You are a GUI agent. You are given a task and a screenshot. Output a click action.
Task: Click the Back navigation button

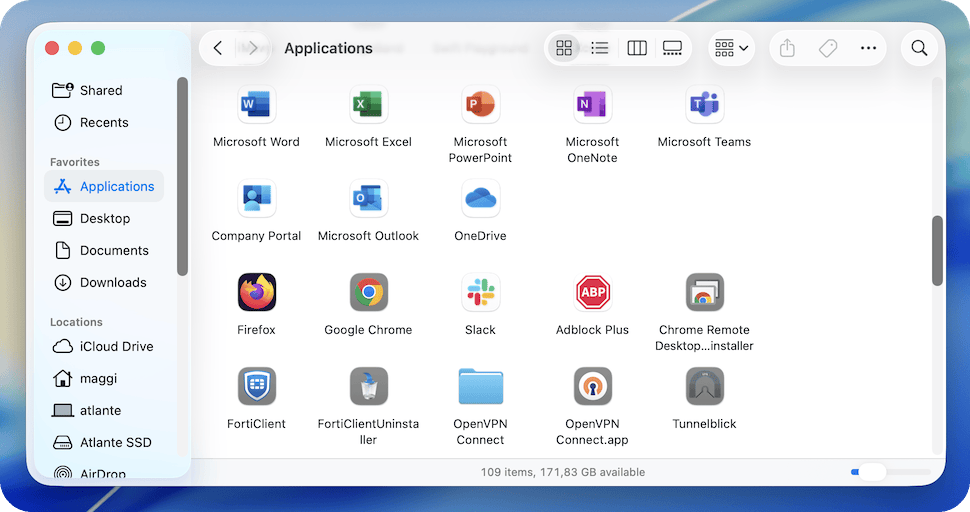(x=218, y=48)
